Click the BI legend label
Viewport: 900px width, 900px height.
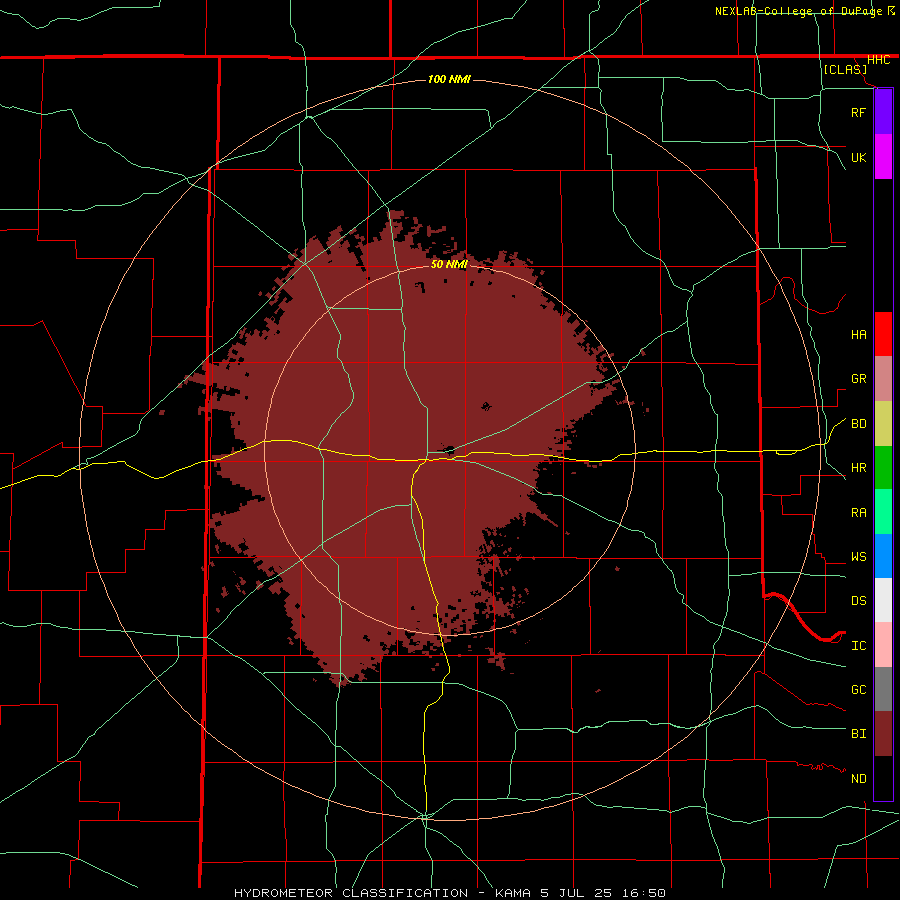tap(858, 734)
